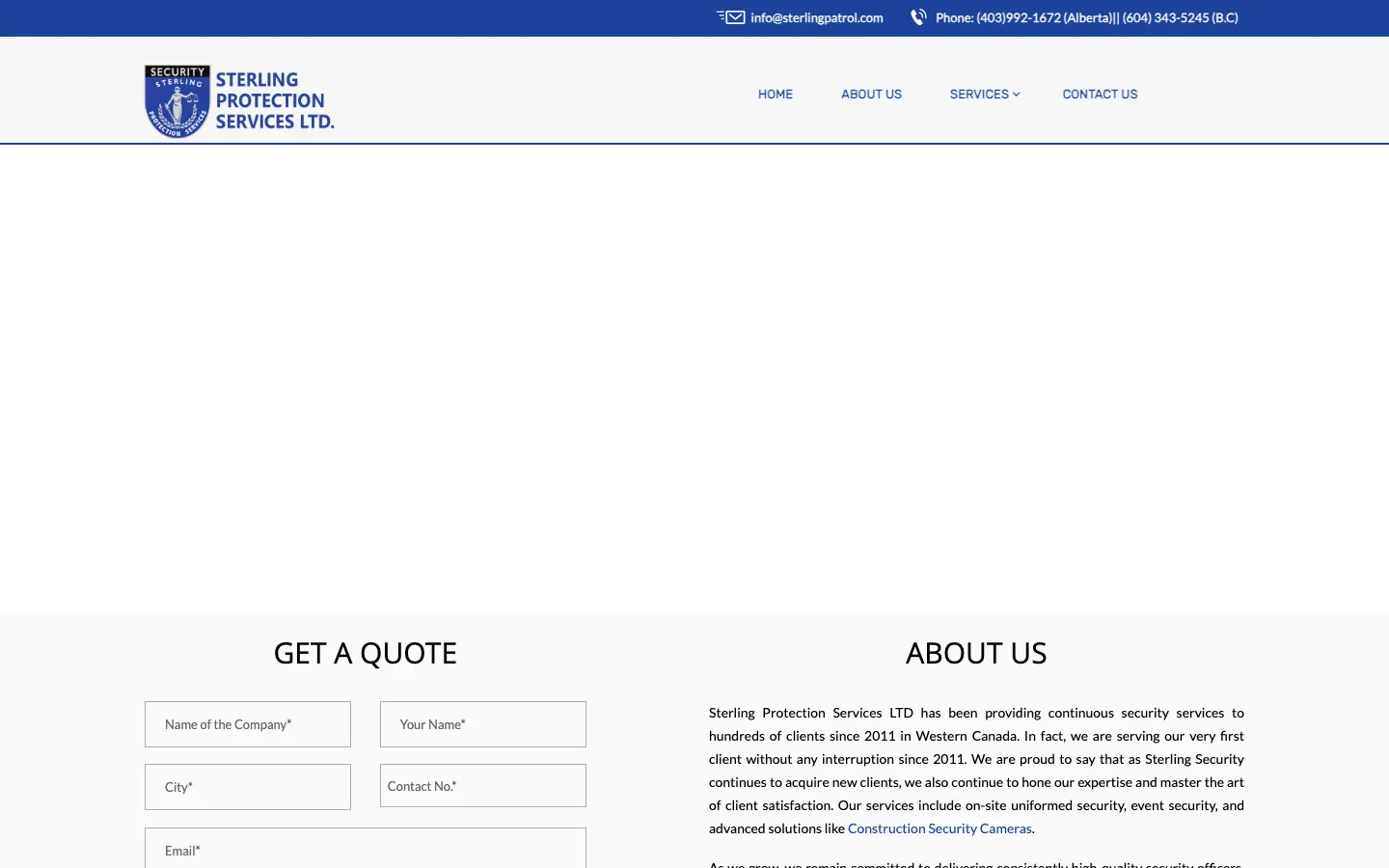Screen dimensions: 1389x868
Task: Open the Home menu item
Action: 776,95
